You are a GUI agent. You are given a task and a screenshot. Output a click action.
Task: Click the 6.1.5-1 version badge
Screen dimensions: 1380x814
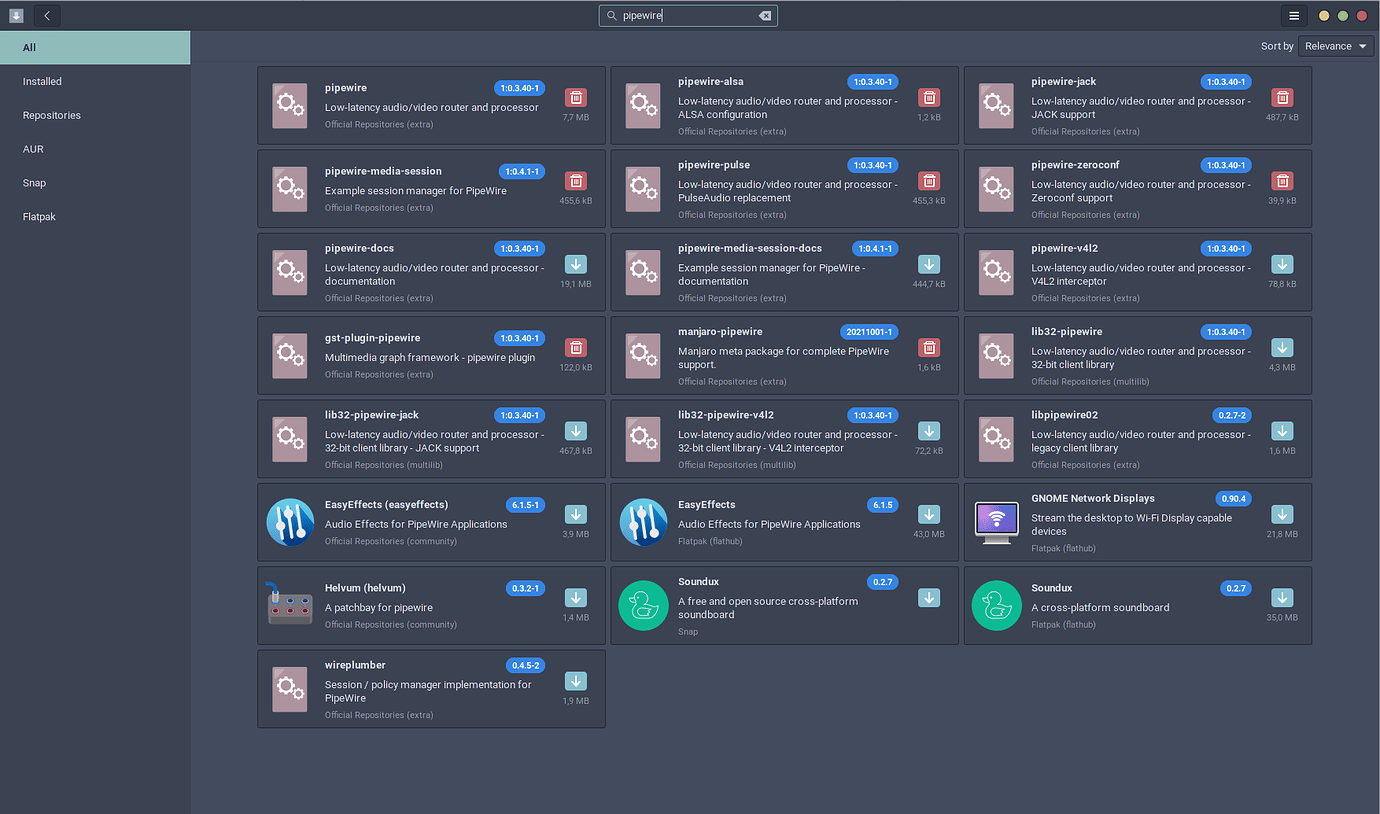click(525, 505)
